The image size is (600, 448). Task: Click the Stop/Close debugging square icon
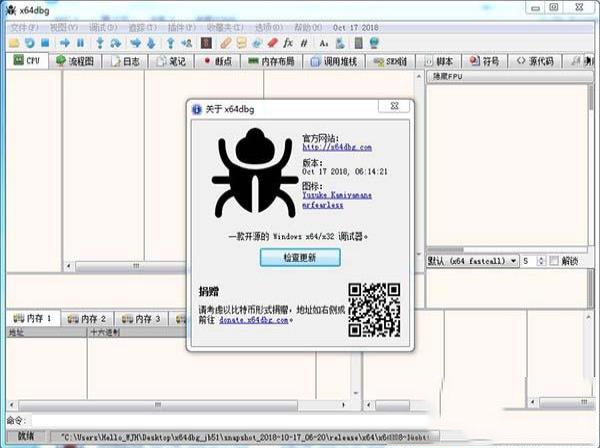45,43
